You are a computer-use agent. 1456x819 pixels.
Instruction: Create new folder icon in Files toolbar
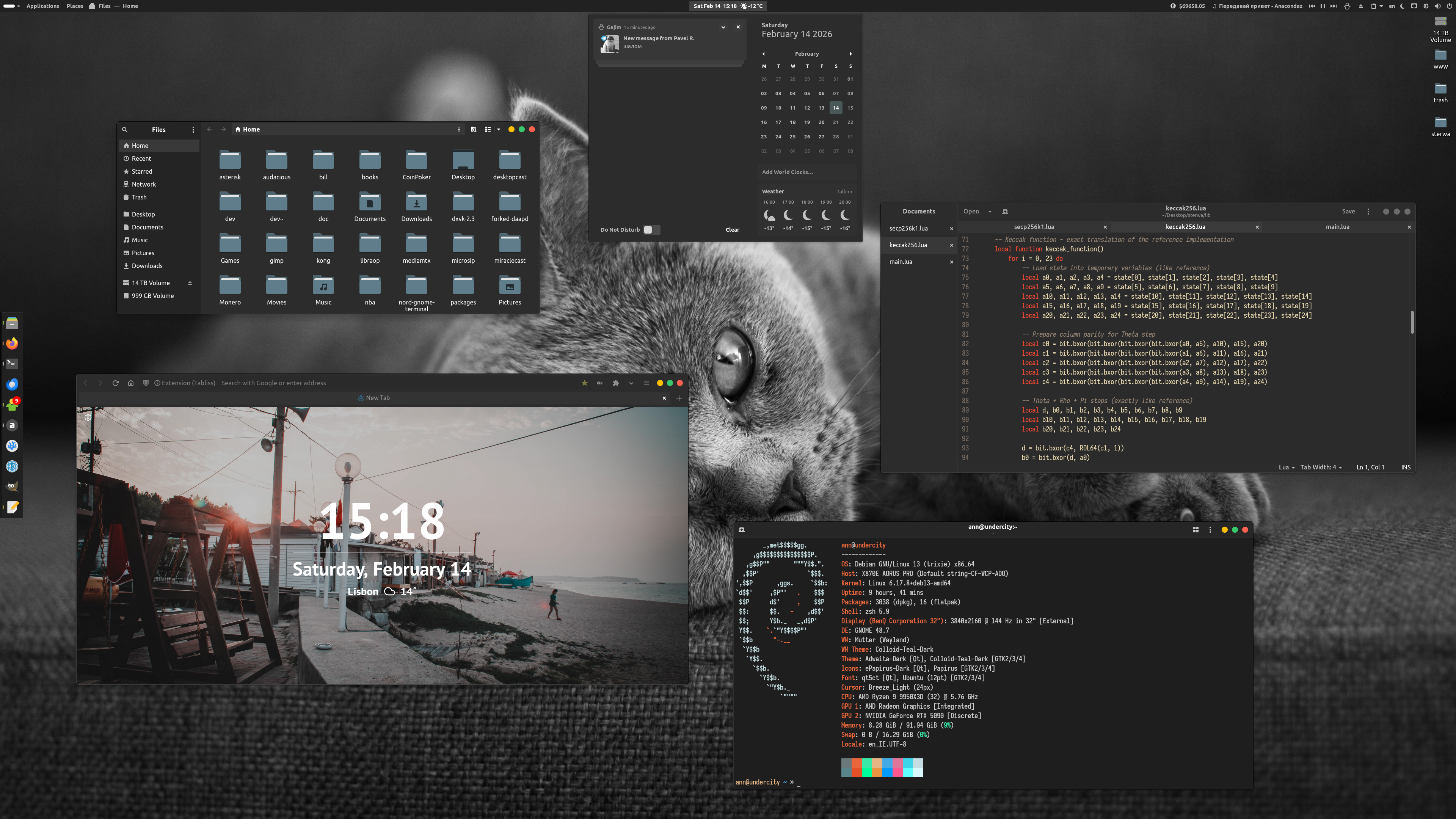pos(474,129)
